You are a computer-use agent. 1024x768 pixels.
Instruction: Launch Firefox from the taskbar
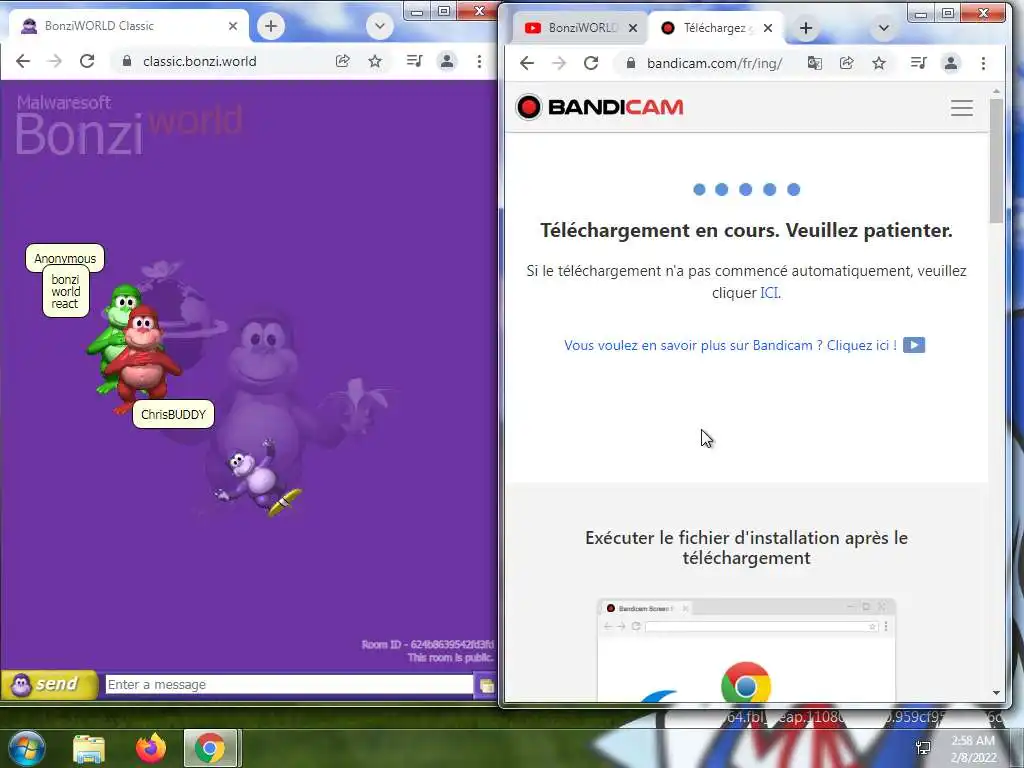point(151,748)
